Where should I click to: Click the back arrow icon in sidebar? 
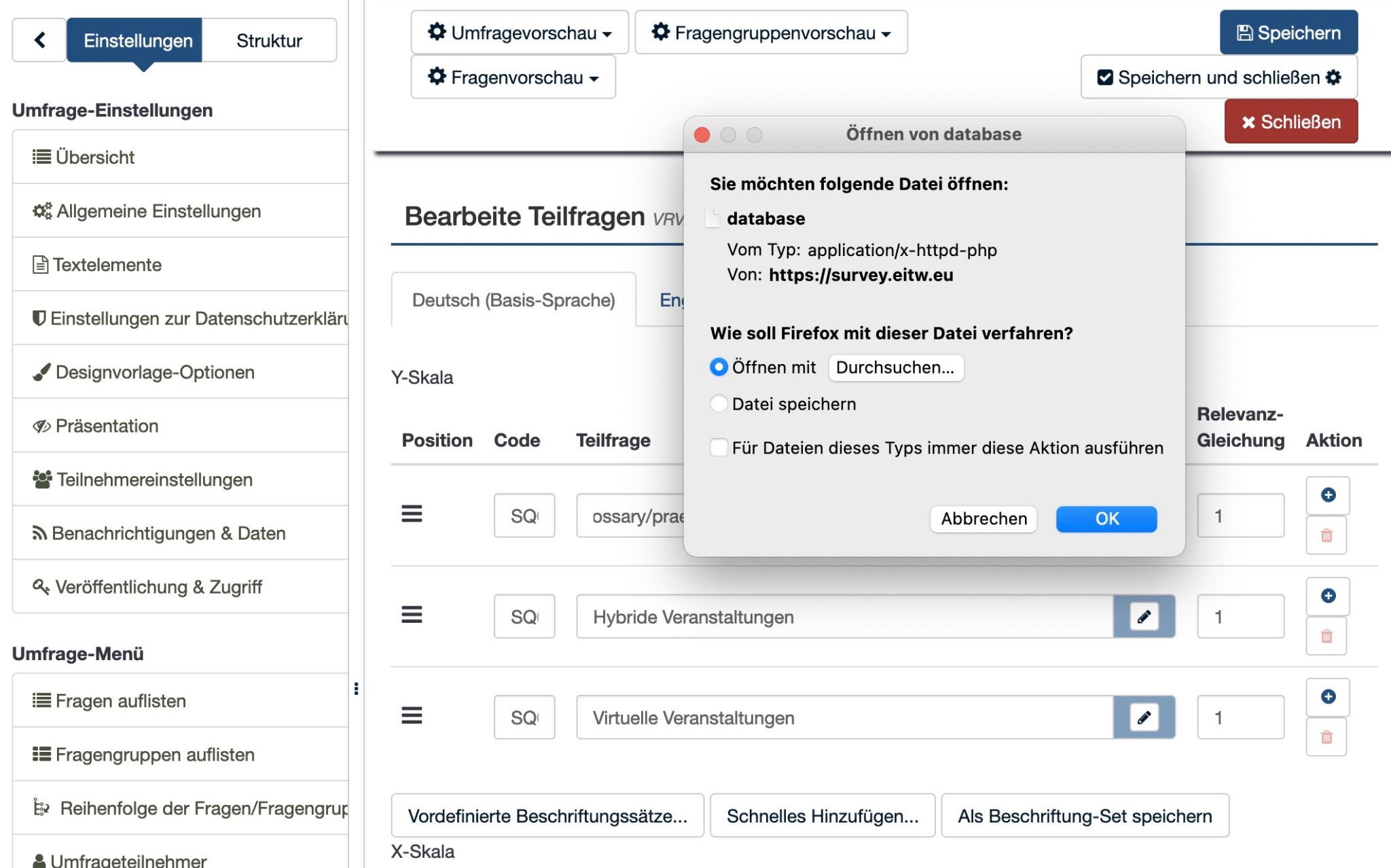[x=40, y=40]
